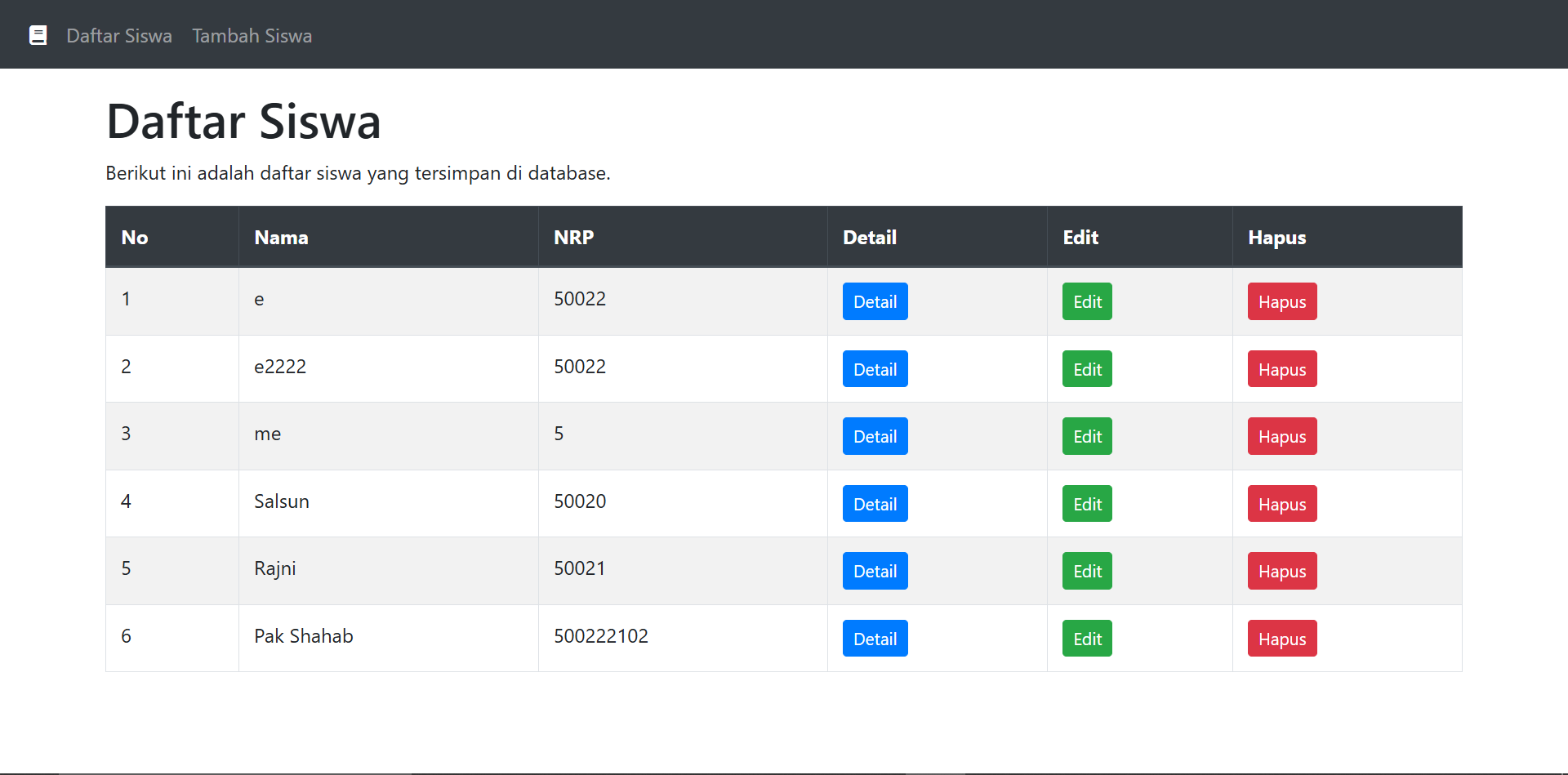This screenshot has height=775, width=1568.
Task: Delete Rajni's row via Hapus
Action: (x=1281, y=571)
